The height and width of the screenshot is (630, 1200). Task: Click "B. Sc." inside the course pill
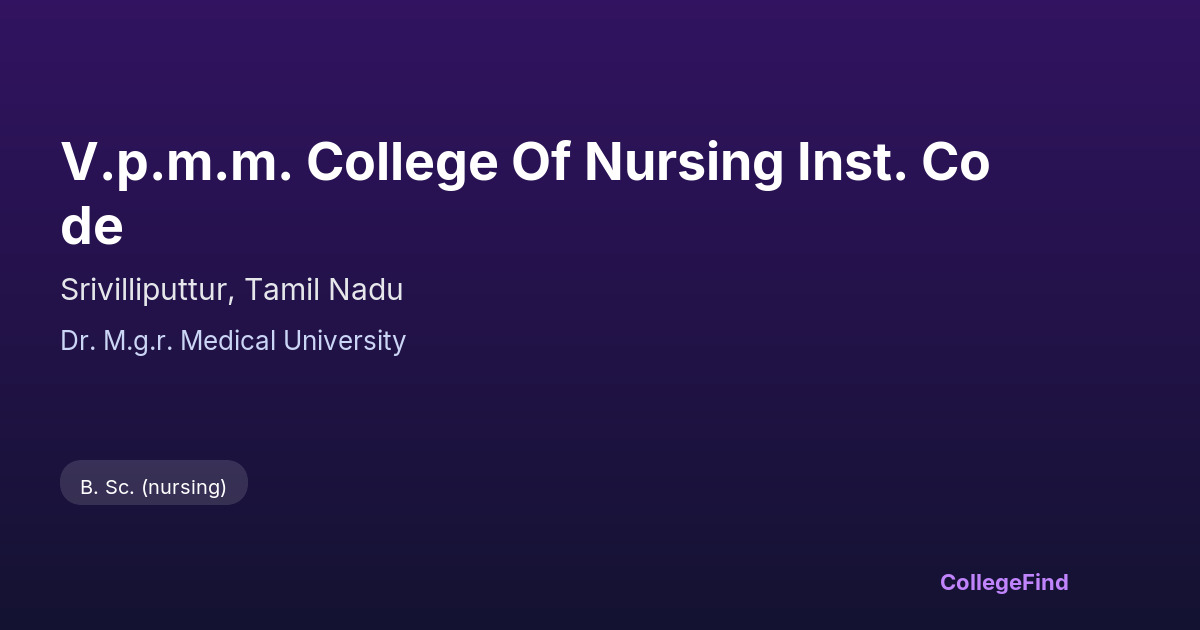pos(107,487)
